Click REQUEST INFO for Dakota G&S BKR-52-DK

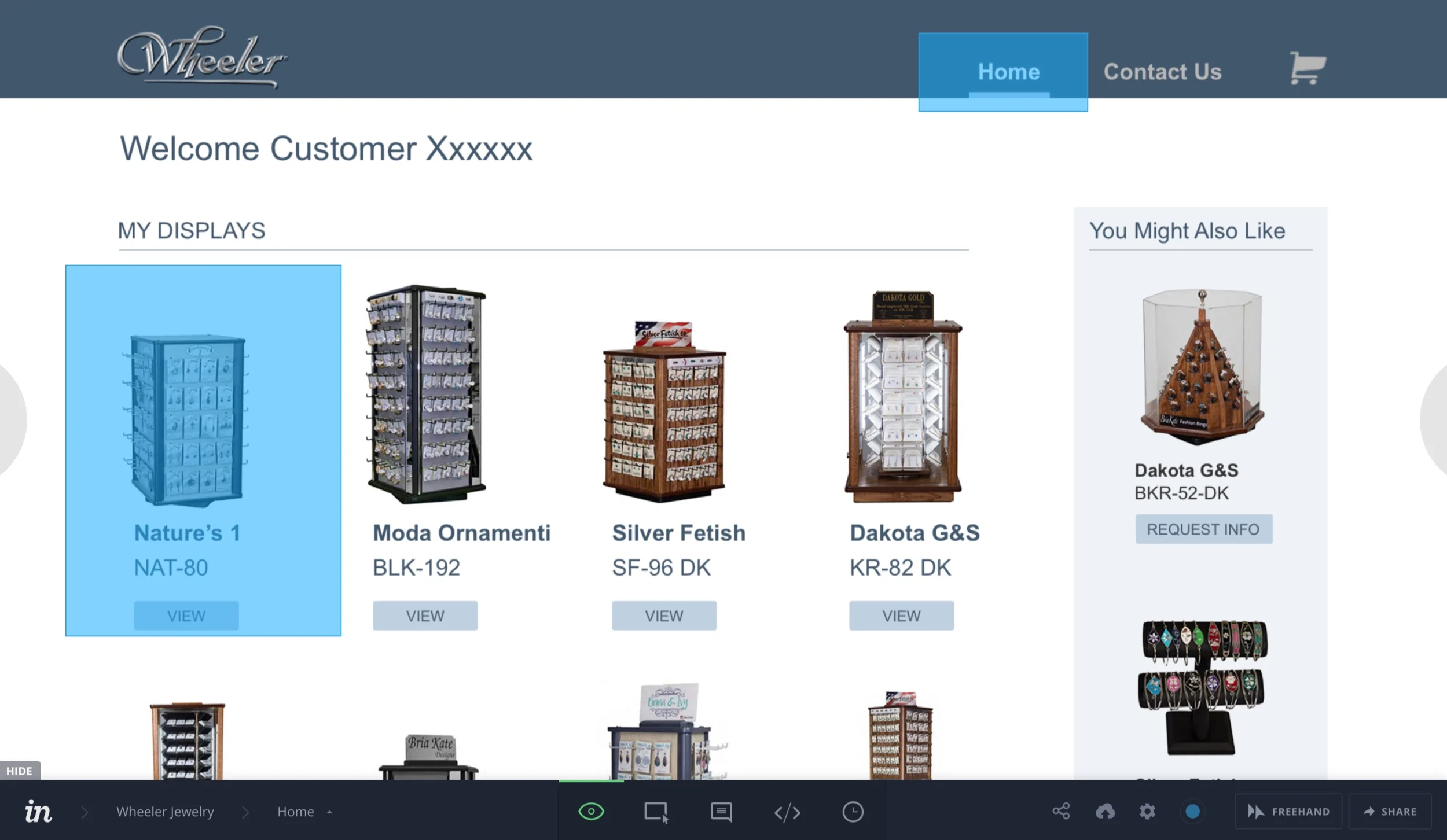pos(1204,529)
